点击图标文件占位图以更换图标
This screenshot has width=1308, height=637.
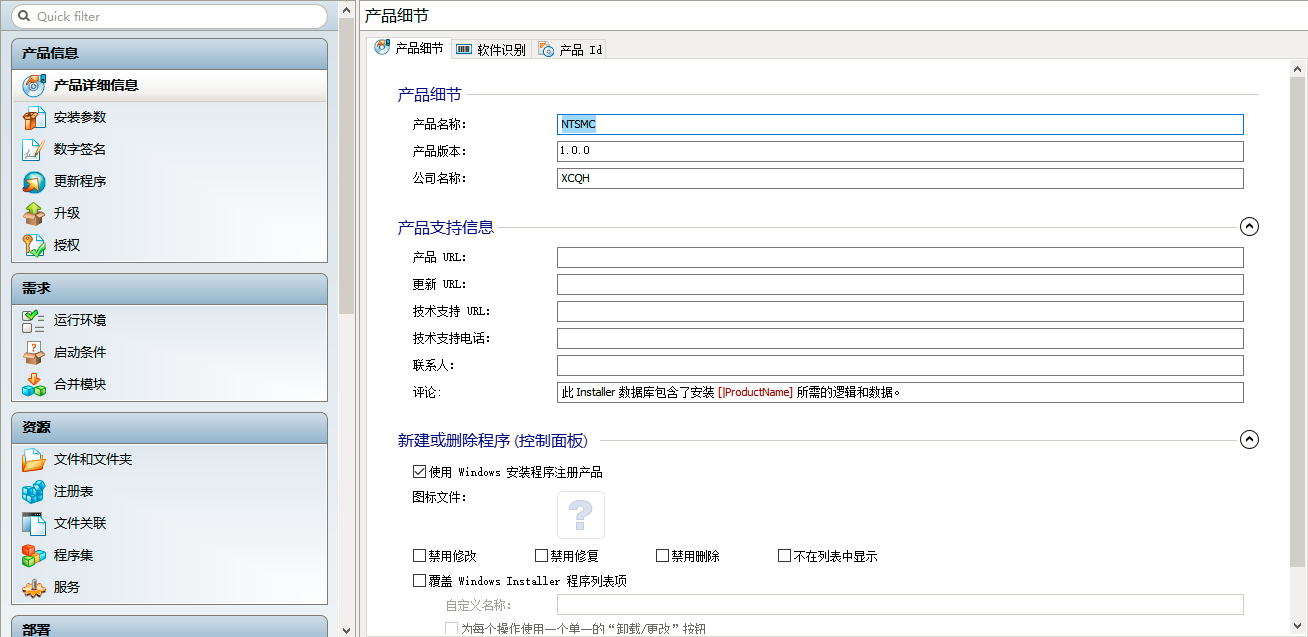coord(582,514)
